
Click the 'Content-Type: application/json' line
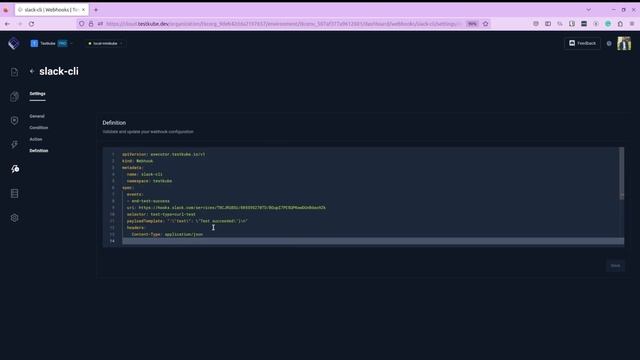[167, 234]
